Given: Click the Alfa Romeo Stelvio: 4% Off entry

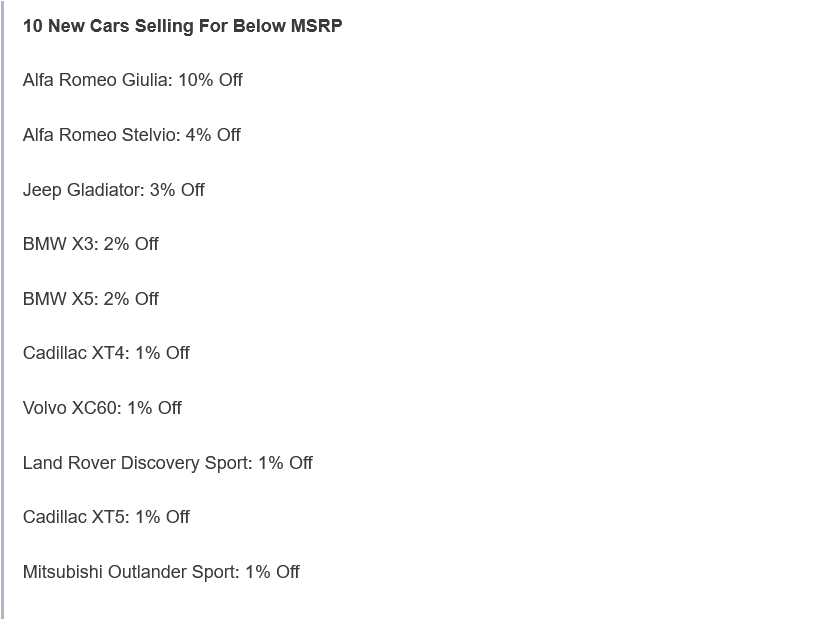Looking at the screenshot, I should [x=132, y=135].
